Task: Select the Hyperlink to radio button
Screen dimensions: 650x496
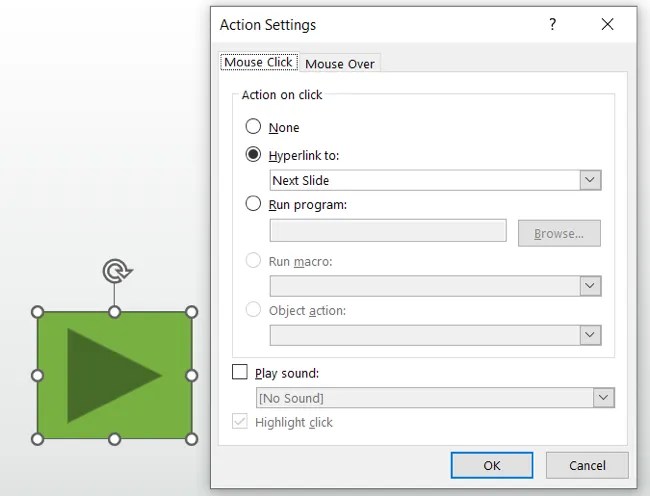Action: 253,154
